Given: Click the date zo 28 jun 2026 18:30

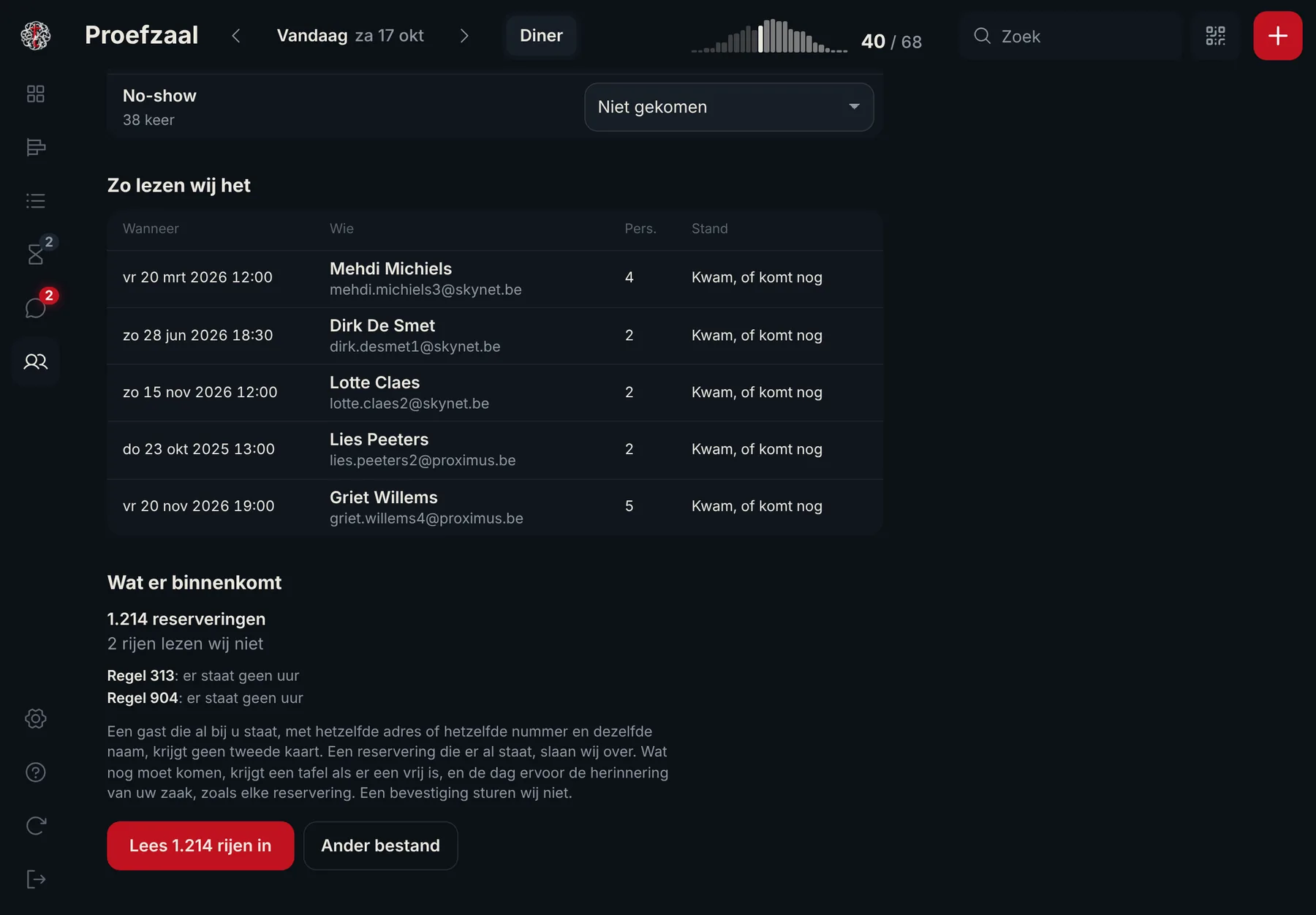Looking at the screenshot, I should click(x=197, y=335).
